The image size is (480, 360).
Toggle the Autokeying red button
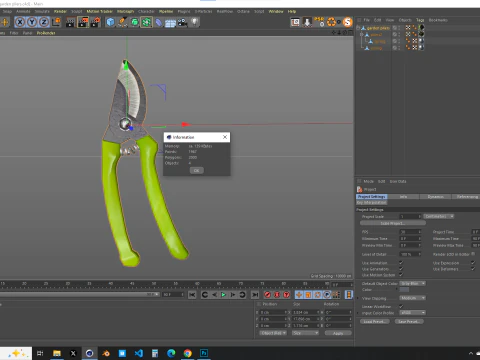[x=277, y=295]
